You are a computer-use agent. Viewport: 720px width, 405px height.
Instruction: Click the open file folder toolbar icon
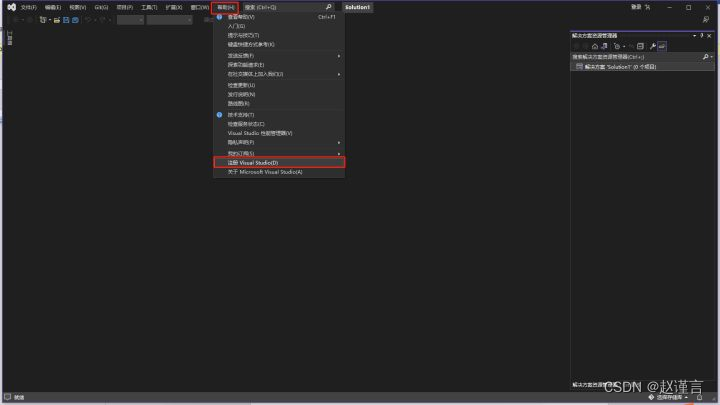click(57, 20)
